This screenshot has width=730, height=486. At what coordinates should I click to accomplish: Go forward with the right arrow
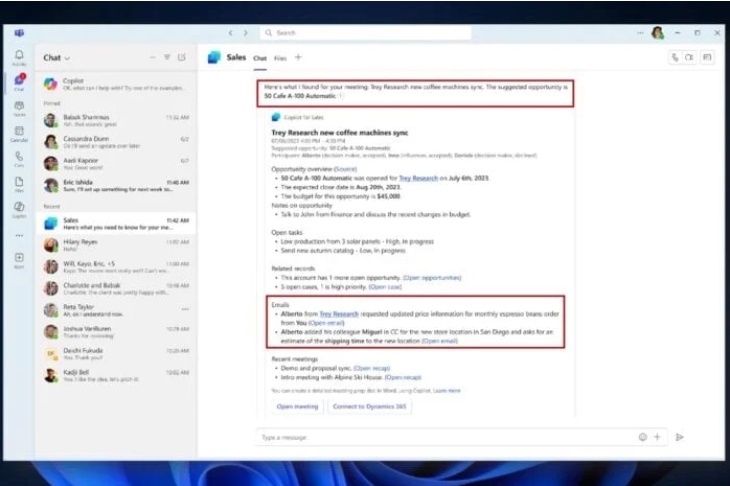pos(245,33)
